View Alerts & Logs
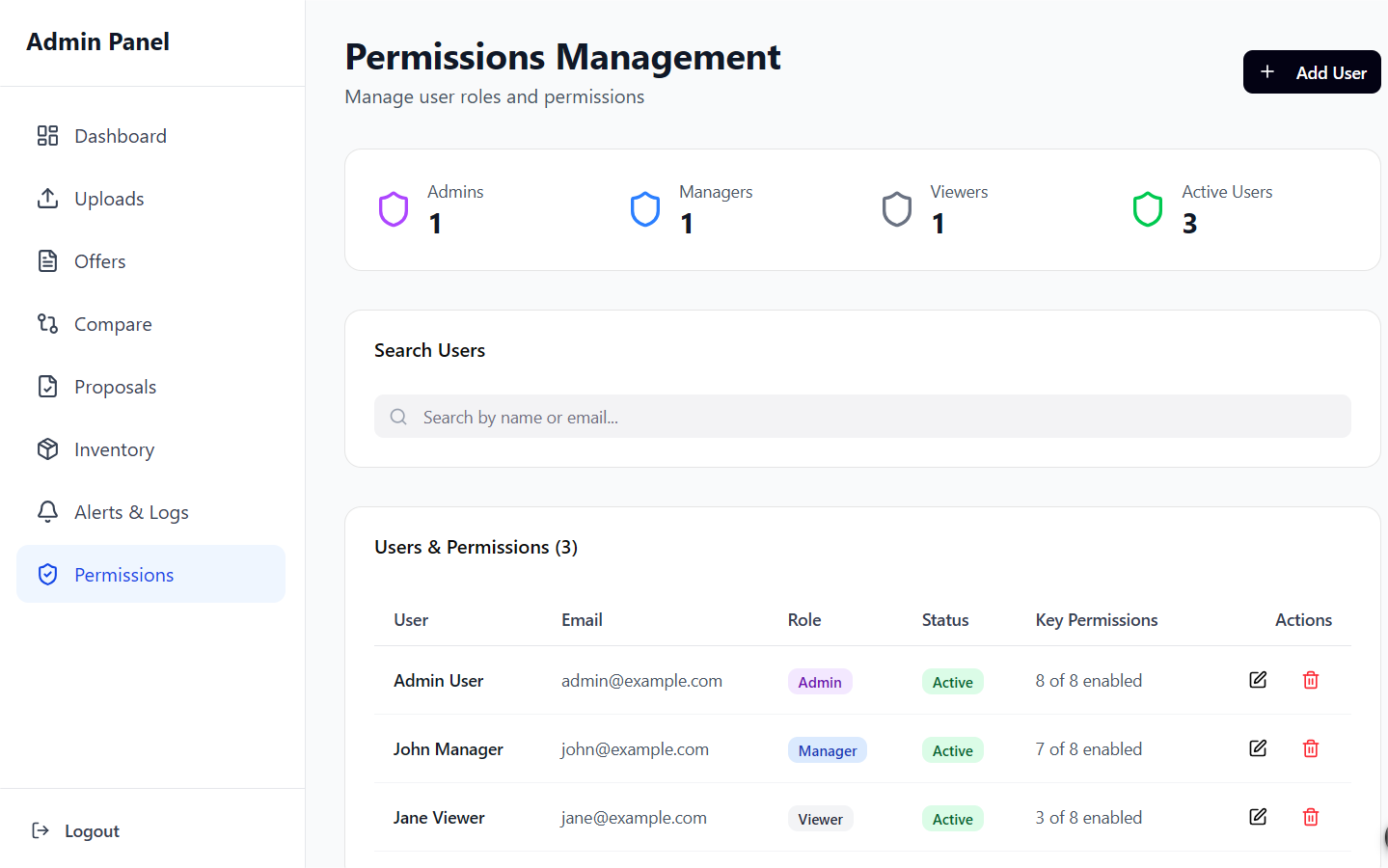The image size is (1388, 868). pos(131,512)
